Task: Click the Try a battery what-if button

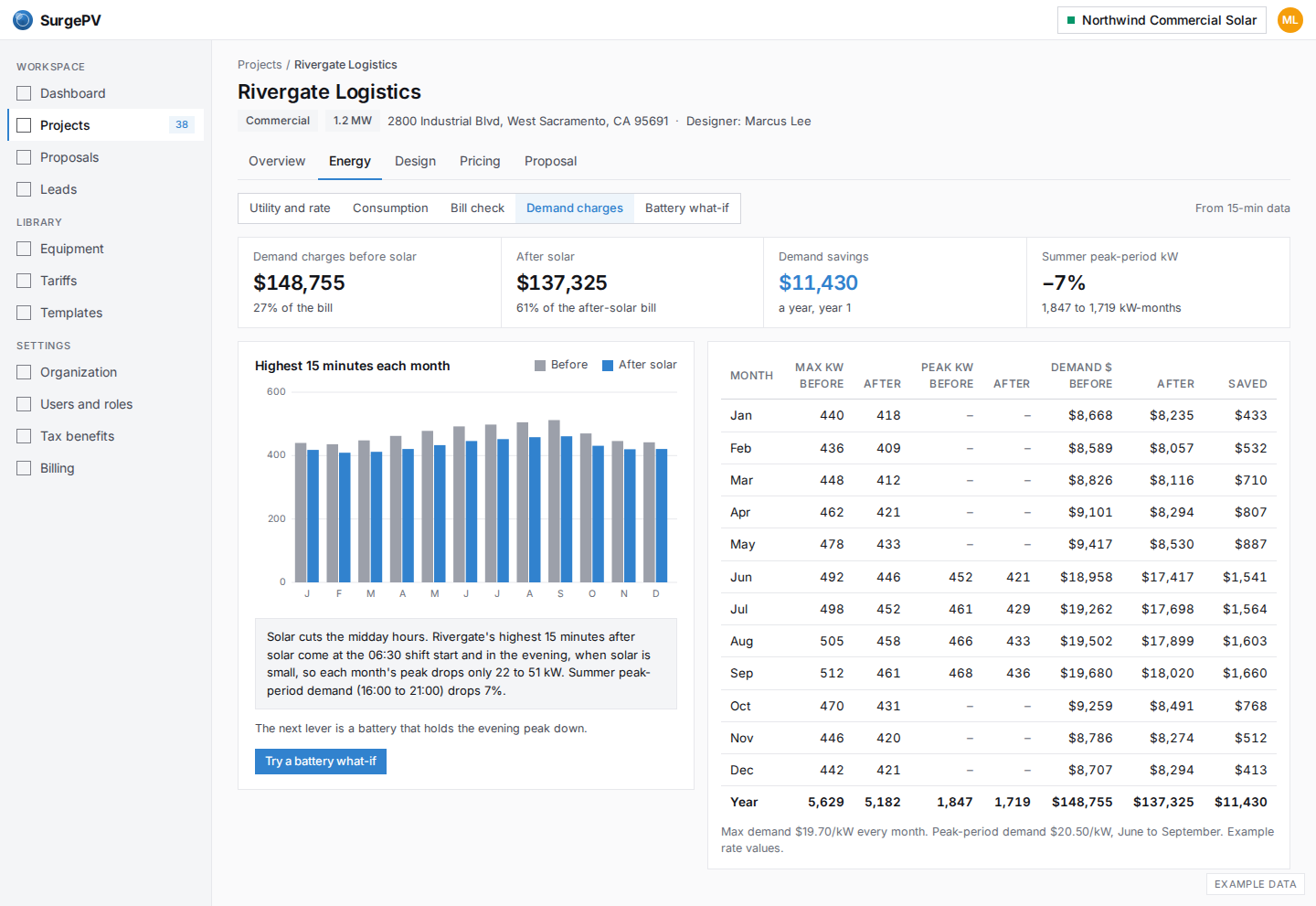Action: click(321, 762)
